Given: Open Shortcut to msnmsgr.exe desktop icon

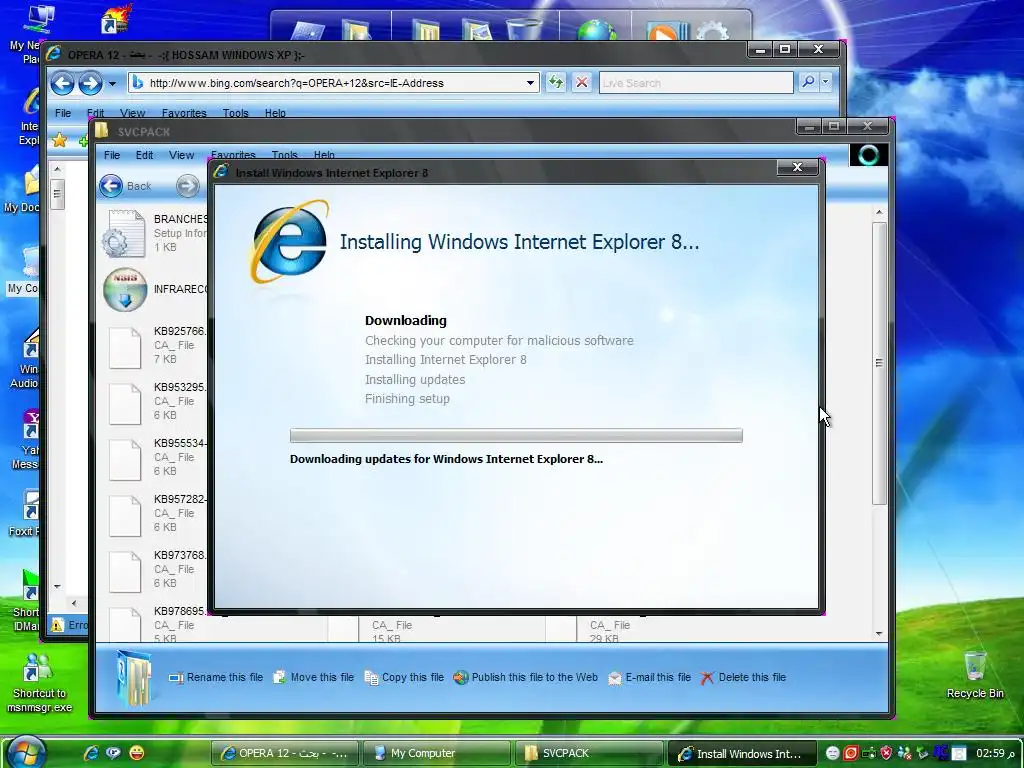Looking at the screenshot, I should coord(39,683).
